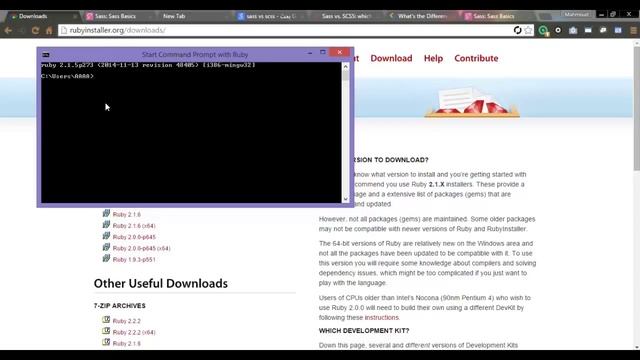The width and height of the screenshot is (640, 360).
Task: Switch to the What's the Difference tab
Action: point(422,16)
